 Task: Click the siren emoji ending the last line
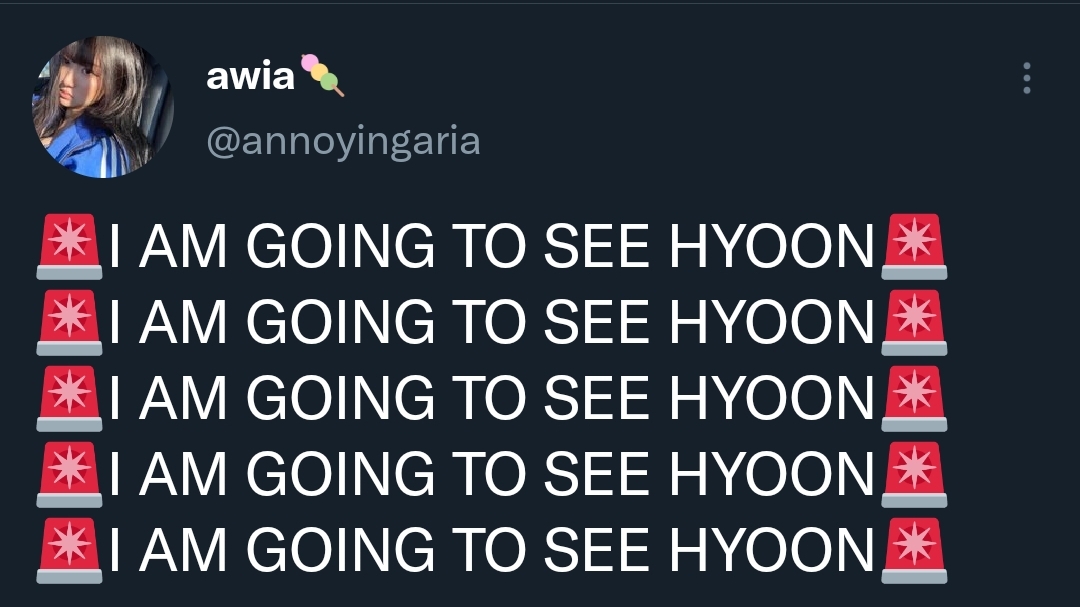(914, 551)
